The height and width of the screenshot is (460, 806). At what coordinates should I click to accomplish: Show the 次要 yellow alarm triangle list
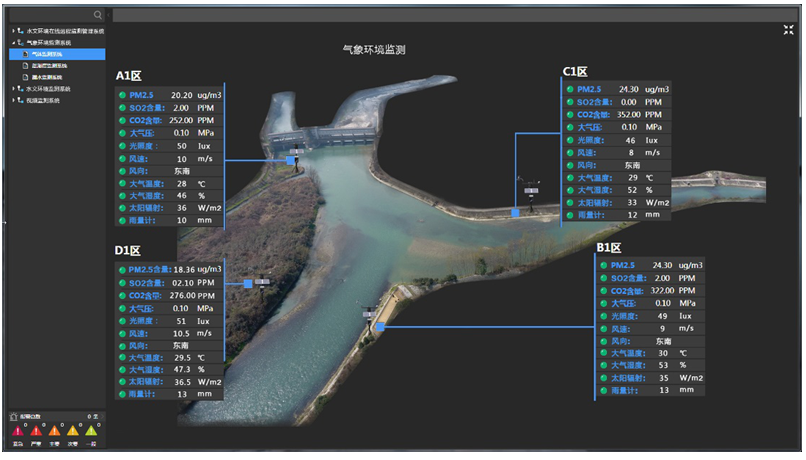[x=72, y=431]
